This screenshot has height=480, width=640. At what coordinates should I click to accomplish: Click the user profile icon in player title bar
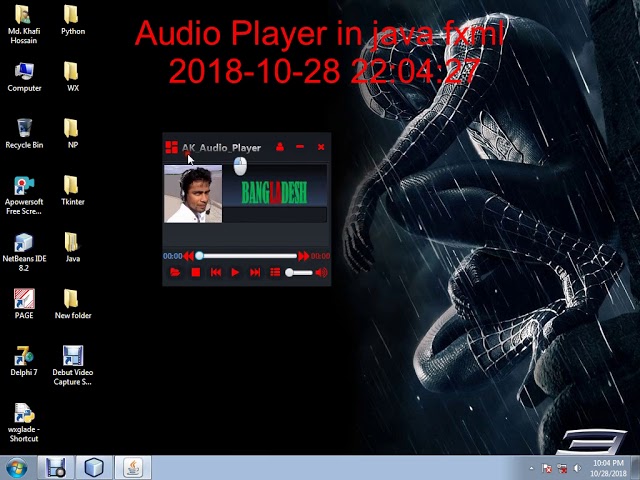click(280, 147)
